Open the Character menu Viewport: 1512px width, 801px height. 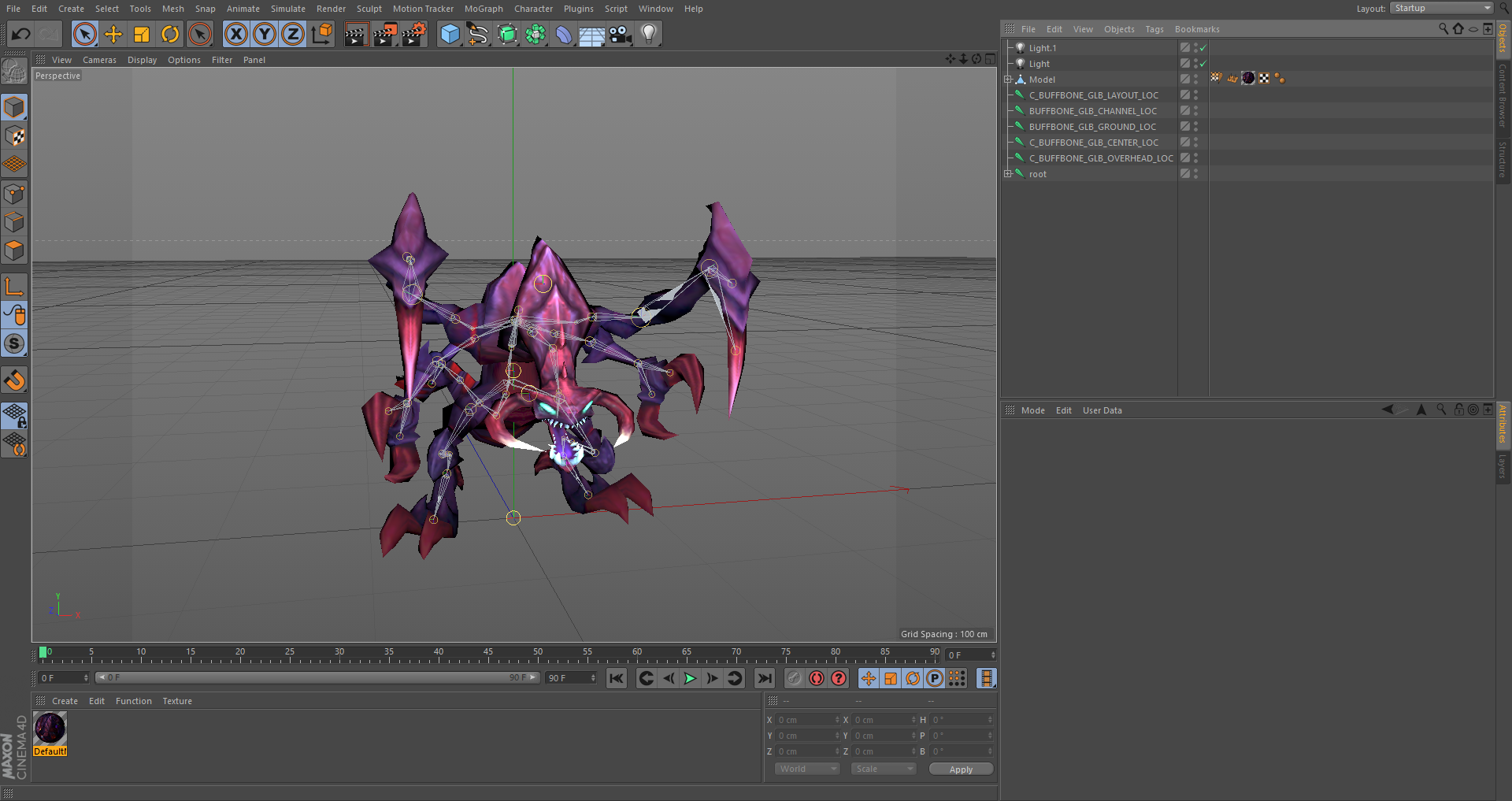point(534,9)
